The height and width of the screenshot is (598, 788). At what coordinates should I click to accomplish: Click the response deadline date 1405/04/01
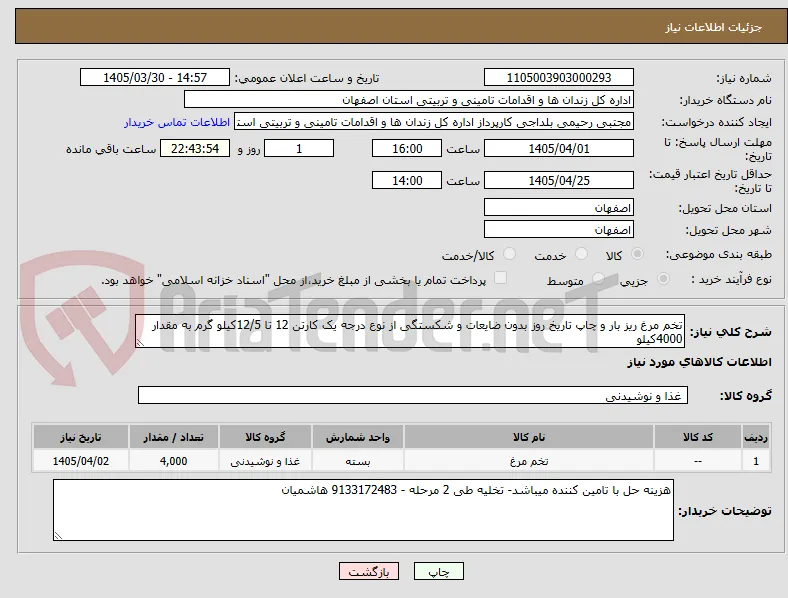coord(559,148)
